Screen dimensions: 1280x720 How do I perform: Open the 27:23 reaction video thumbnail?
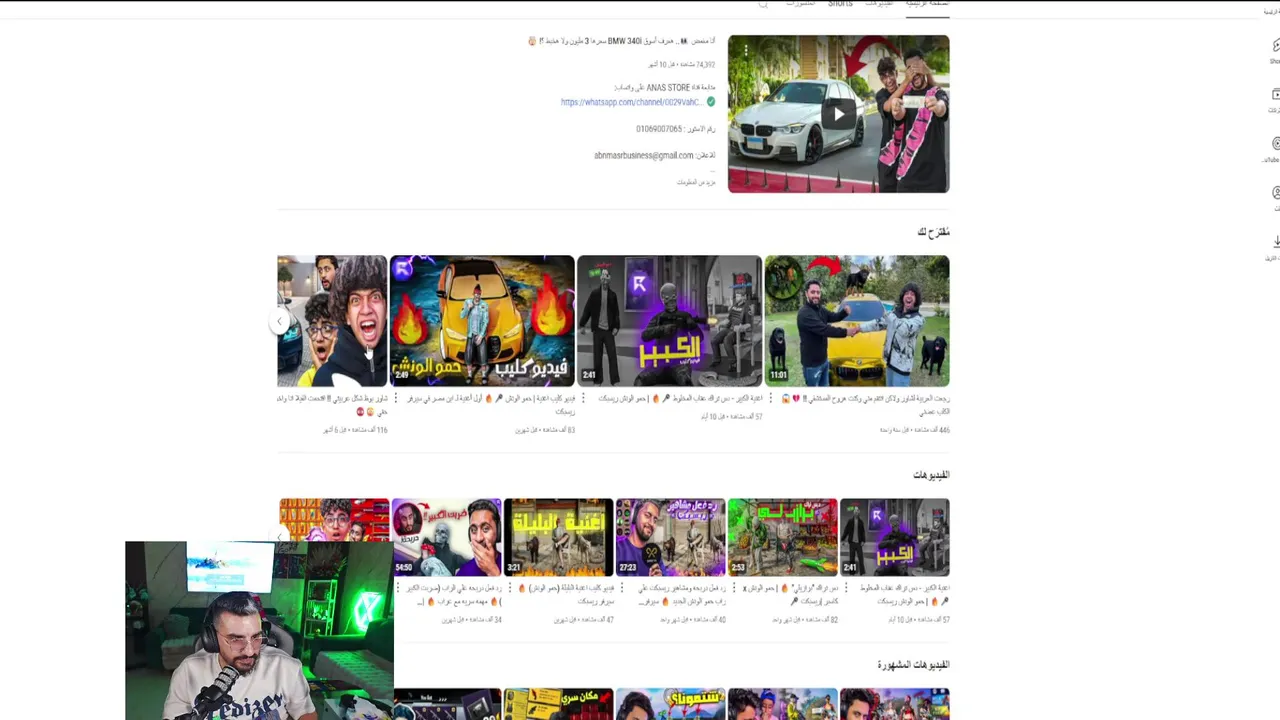(x=671, y=537)
